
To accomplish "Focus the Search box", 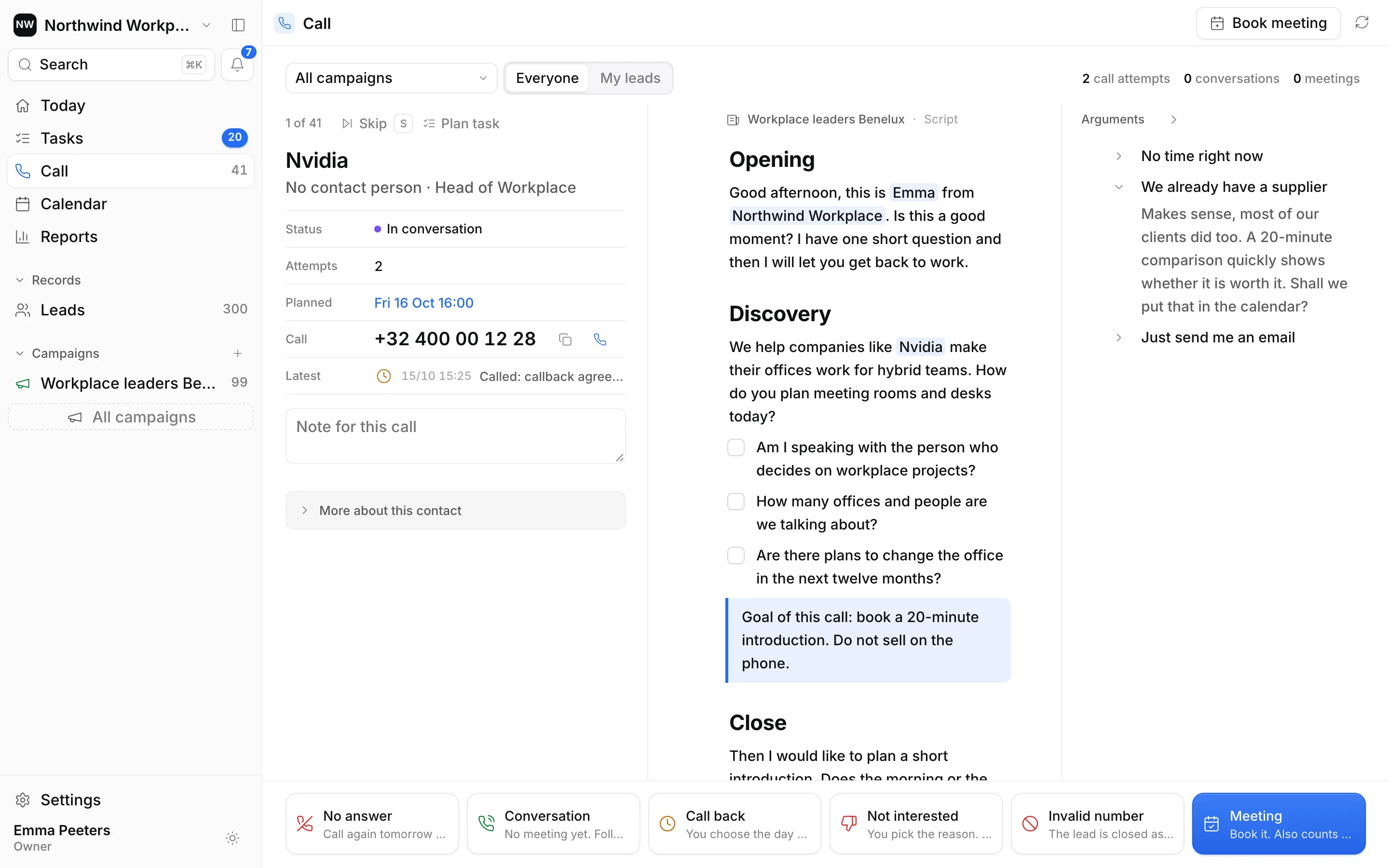I will (111, 65).
